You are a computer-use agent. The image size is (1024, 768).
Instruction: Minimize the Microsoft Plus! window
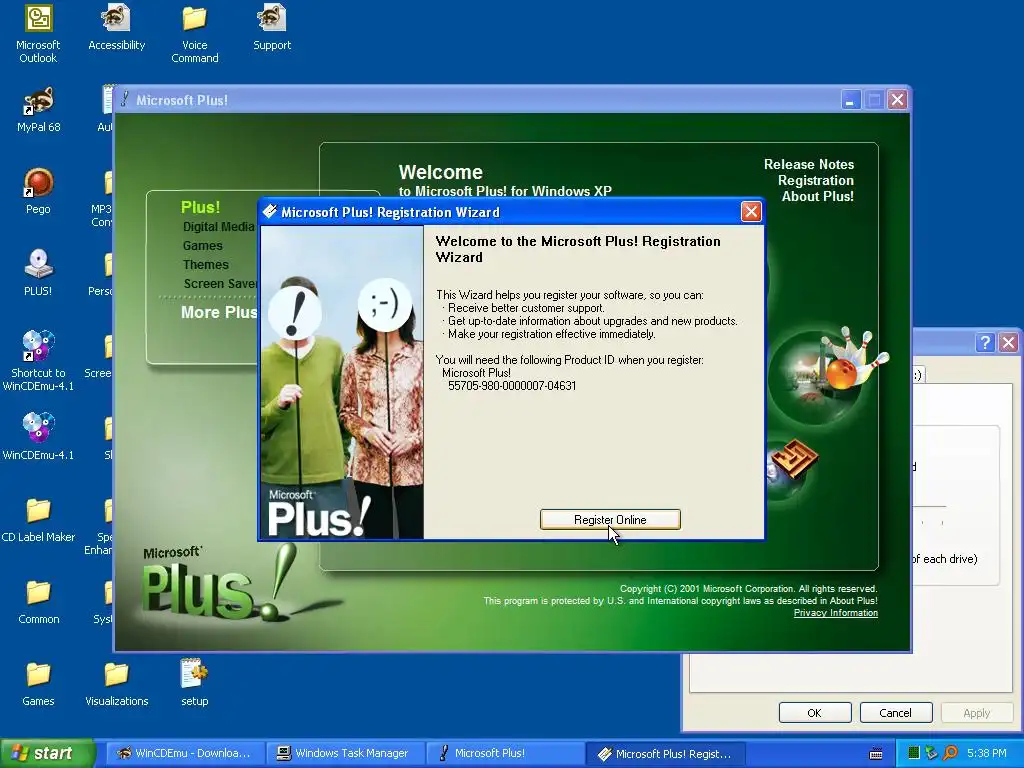coord(850,100)
